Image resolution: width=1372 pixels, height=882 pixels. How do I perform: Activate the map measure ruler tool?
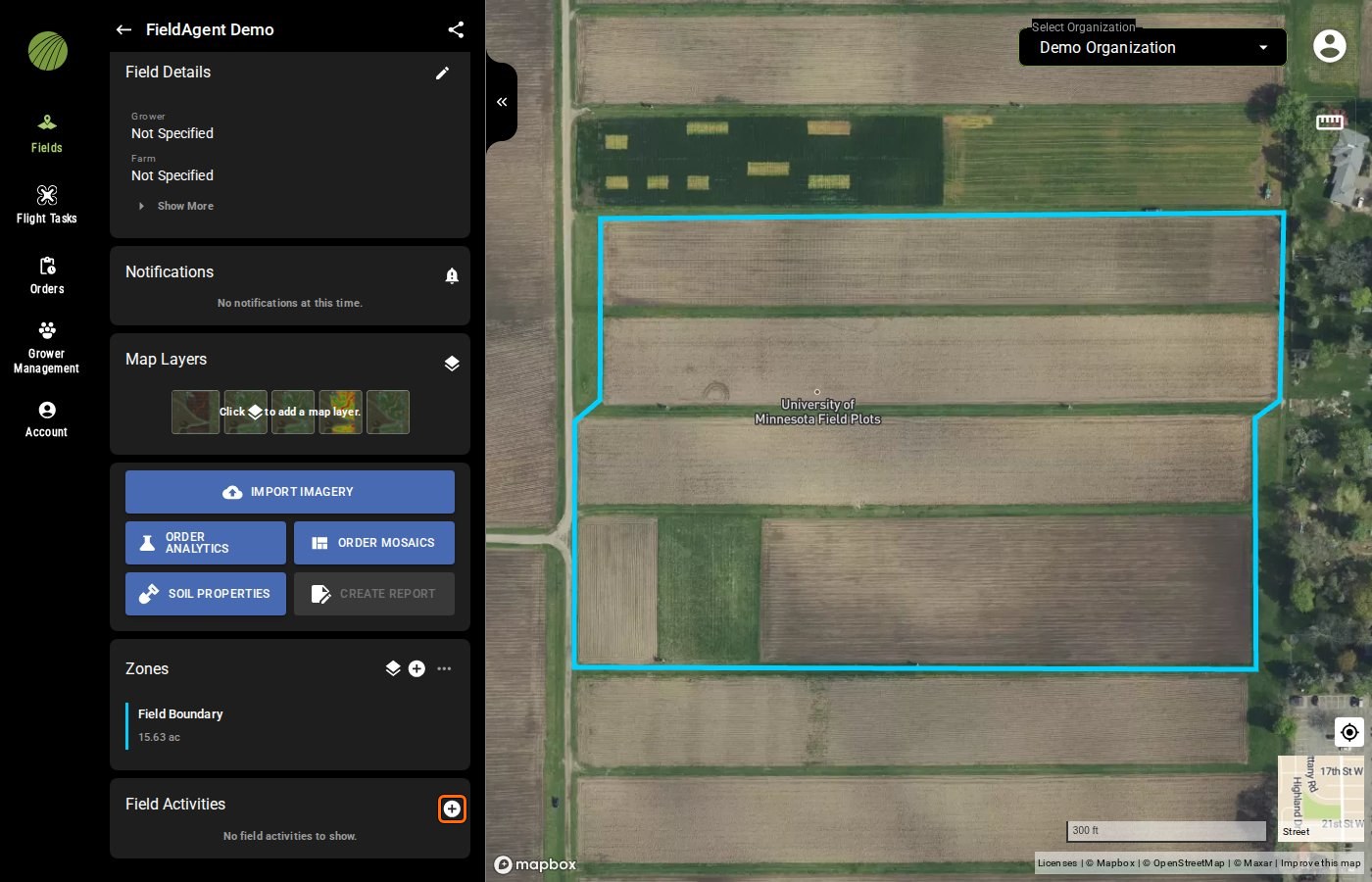click(1330, 122)
